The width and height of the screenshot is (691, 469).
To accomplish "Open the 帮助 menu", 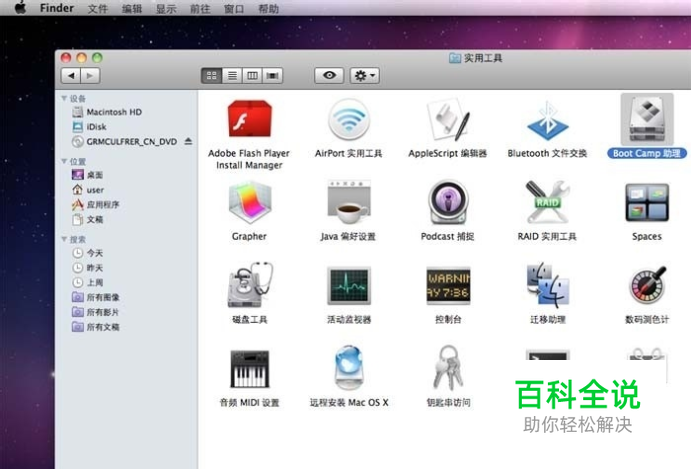I will 268,8.
